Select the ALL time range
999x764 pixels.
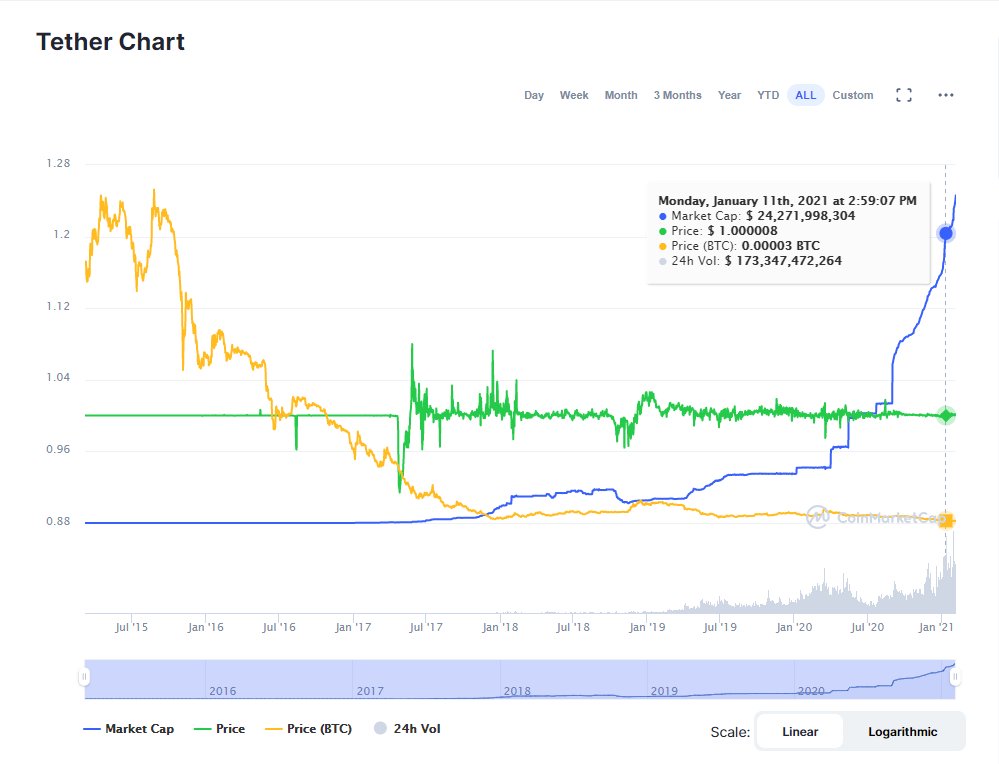point(805,95)
